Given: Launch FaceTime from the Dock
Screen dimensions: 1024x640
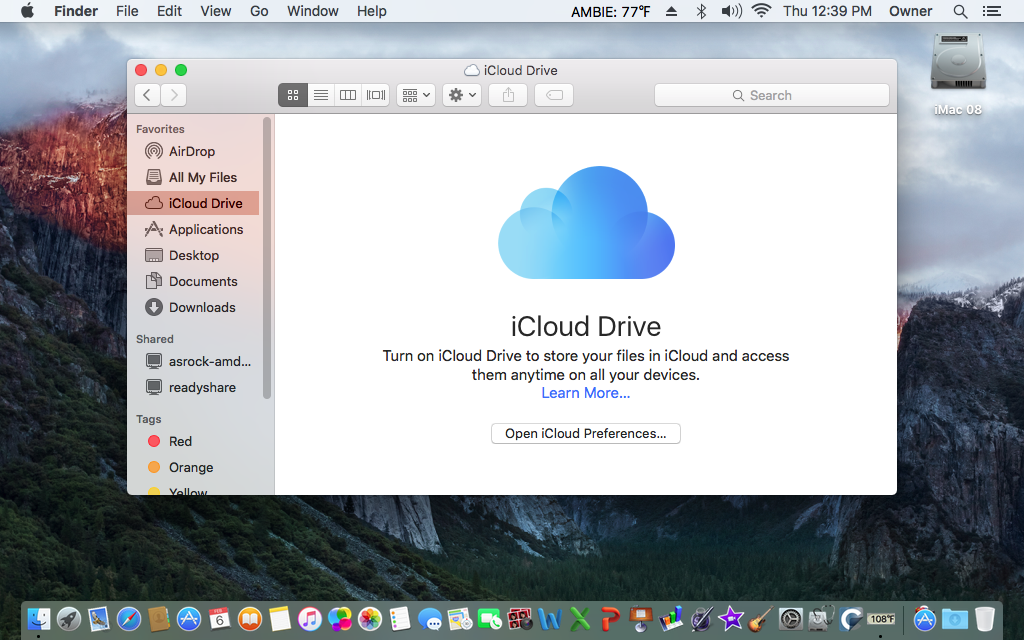Looking at the screenshot, I should coord(490,618).
